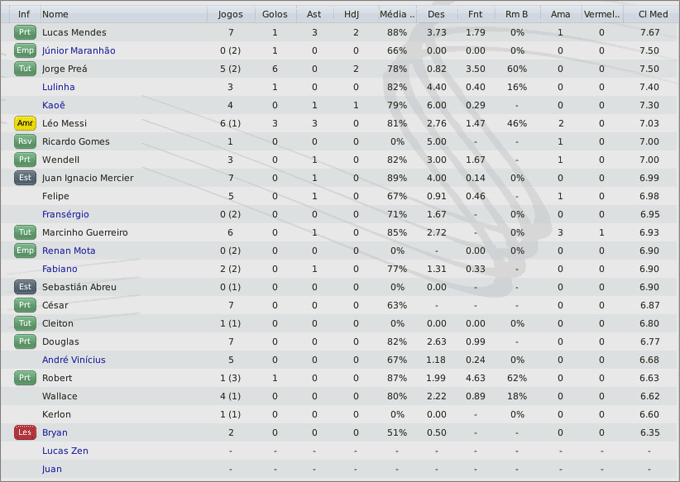This screenshot has width=680, height=482.
Task: Select the Fransérgio player name
Action: [65, 214]
